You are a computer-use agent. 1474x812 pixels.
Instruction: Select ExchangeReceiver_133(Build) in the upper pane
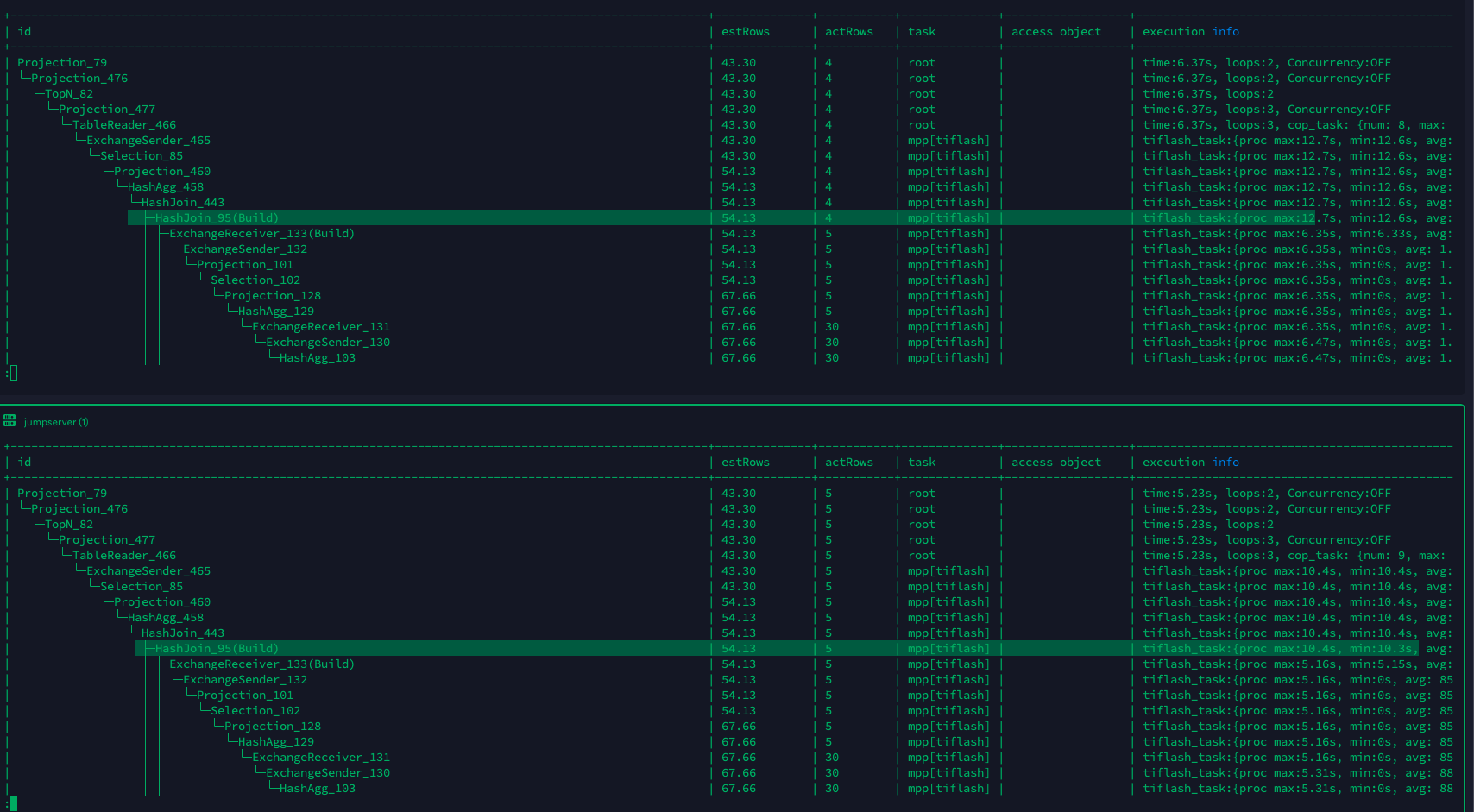point(261,234)
